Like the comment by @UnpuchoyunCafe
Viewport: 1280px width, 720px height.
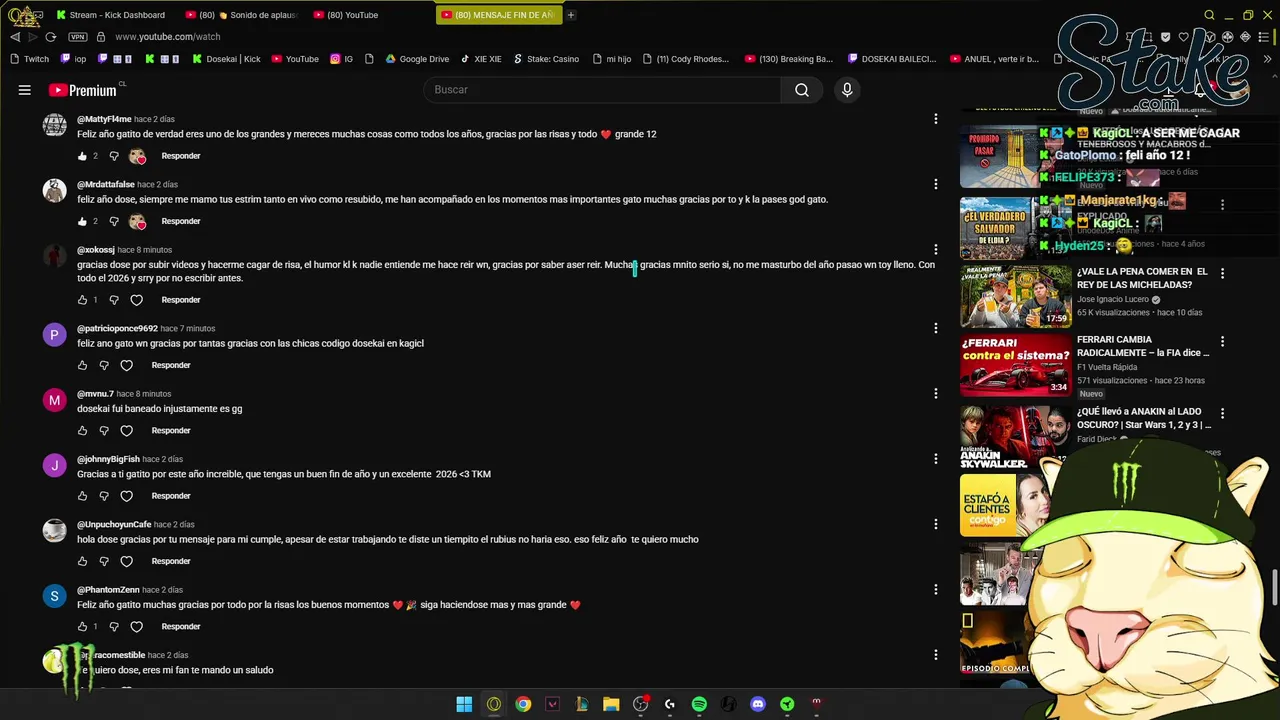[82, 561]
